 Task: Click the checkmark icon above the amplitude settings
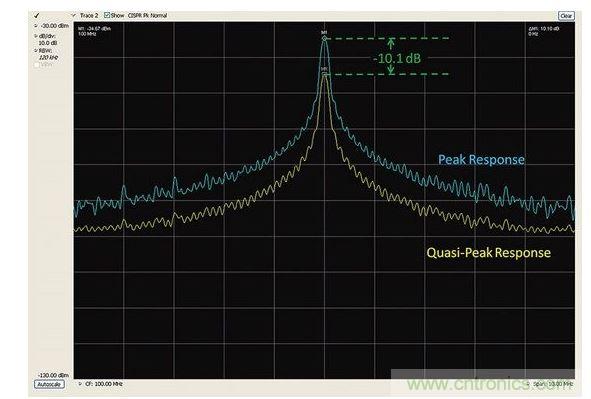tap(37, 16)
